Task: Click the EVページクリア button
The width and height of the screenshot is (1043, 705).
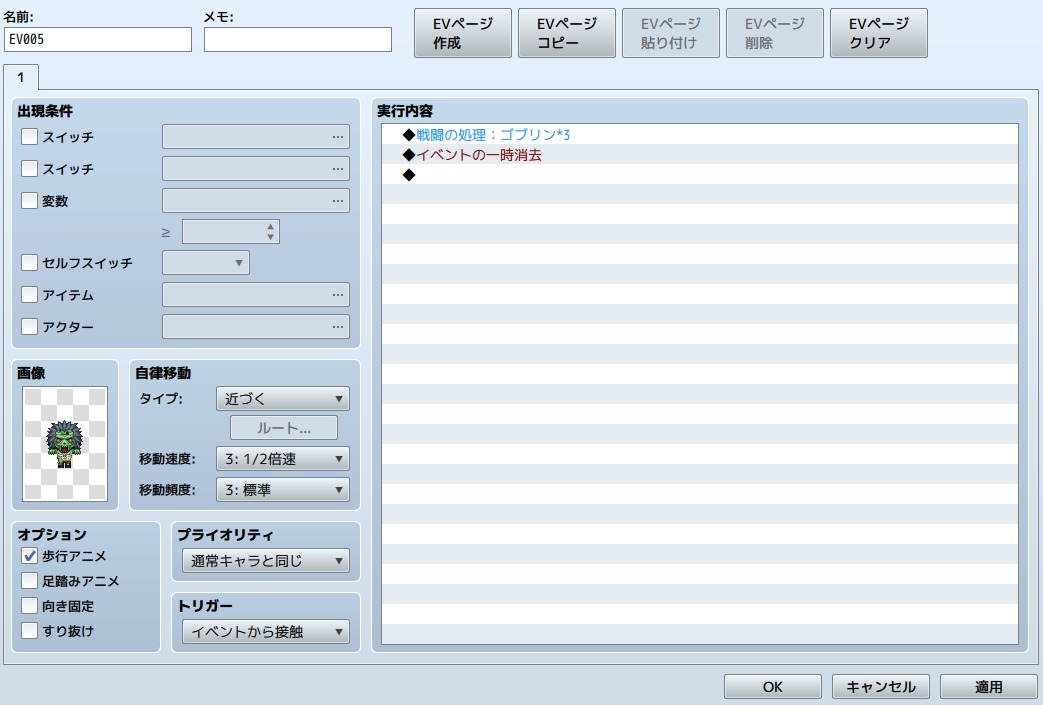Action: click(x=878, y=33)
